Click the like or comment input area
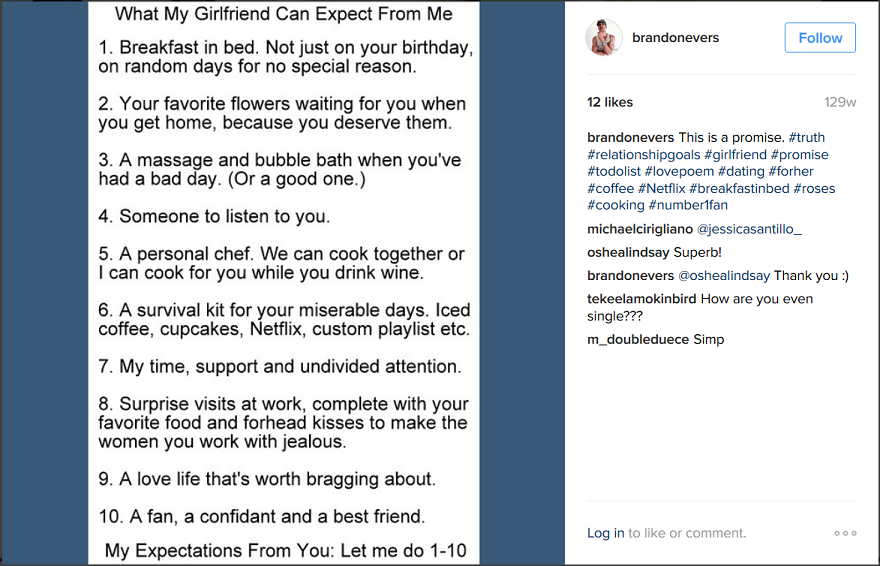 coord(687,533)
